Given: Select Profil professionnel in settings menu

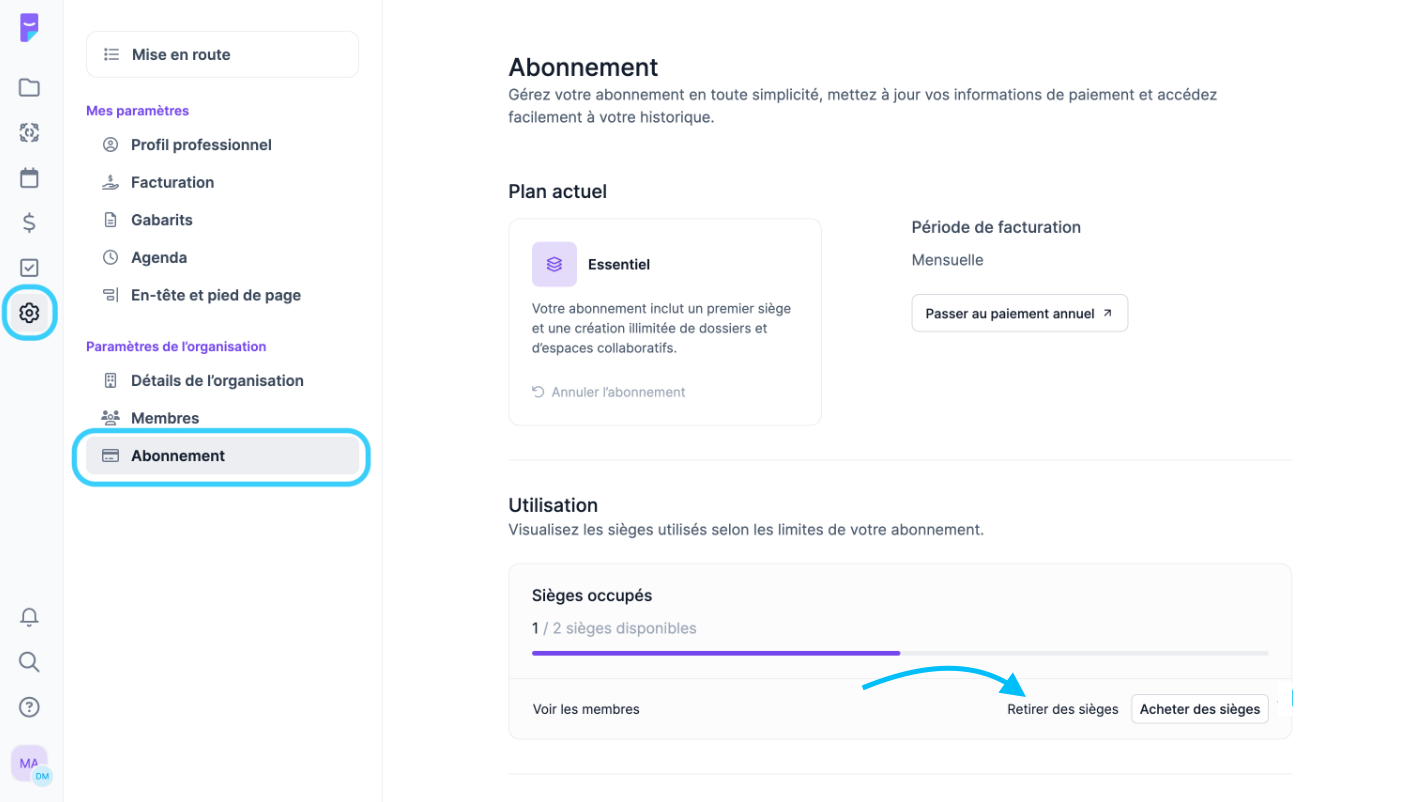Looking at the screenshot, I should pos(200,145).
